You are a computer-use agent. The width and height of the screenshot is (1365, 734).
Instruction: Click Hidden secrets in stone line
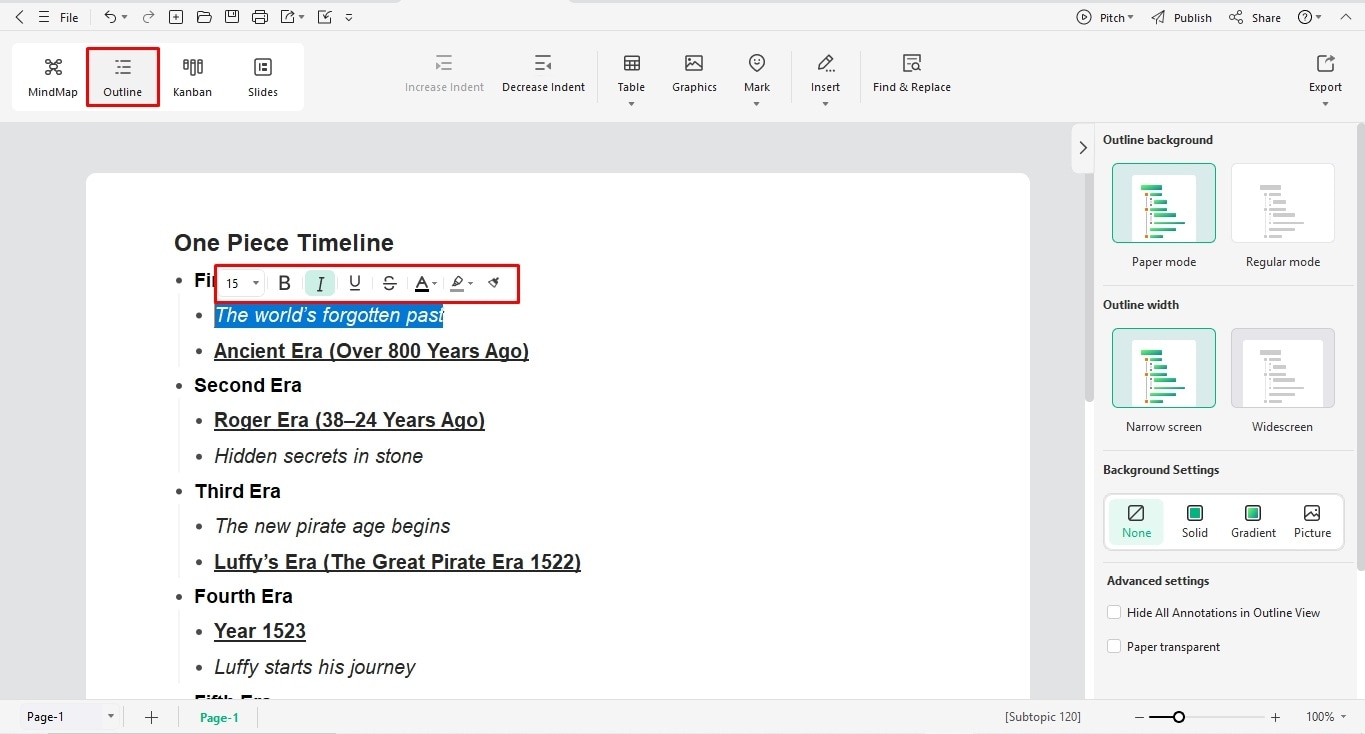[318, 456]
